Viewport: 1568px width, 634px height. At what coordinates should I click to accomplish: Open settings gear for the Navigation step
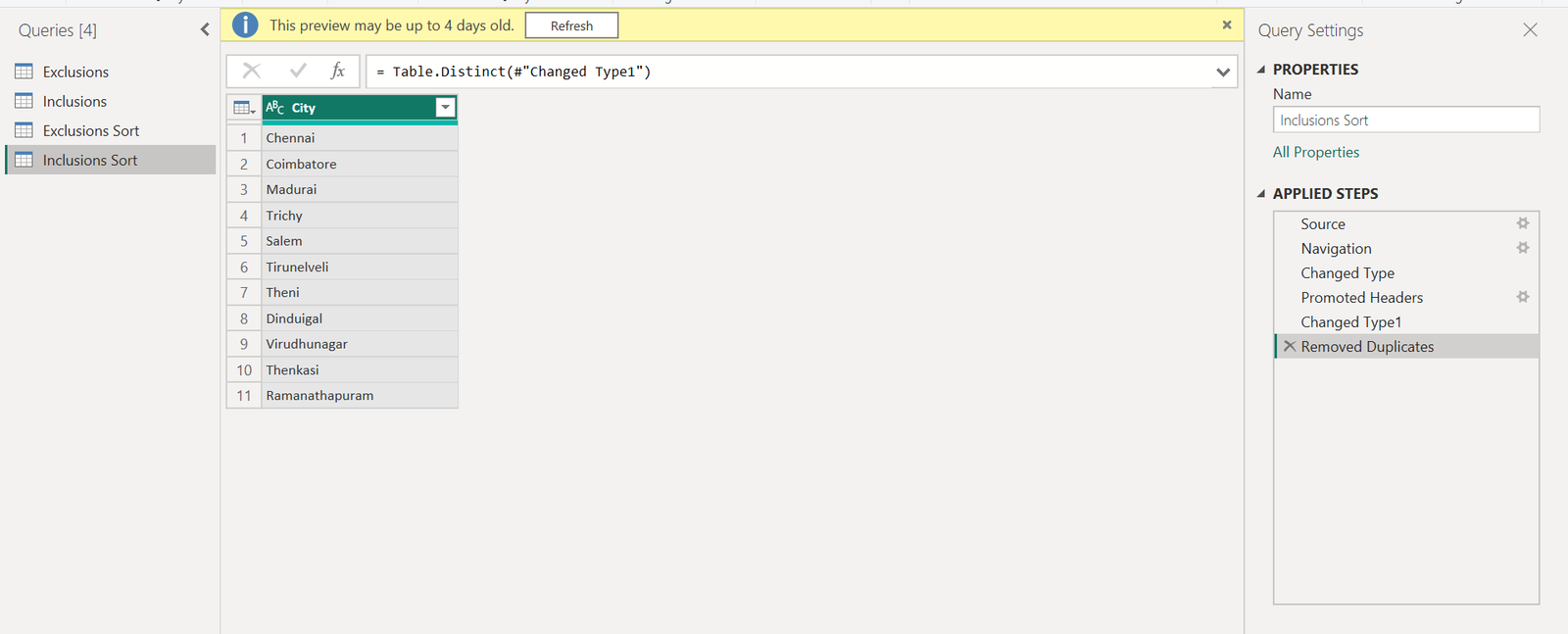pyautogui.click(x=1523, y=248)
